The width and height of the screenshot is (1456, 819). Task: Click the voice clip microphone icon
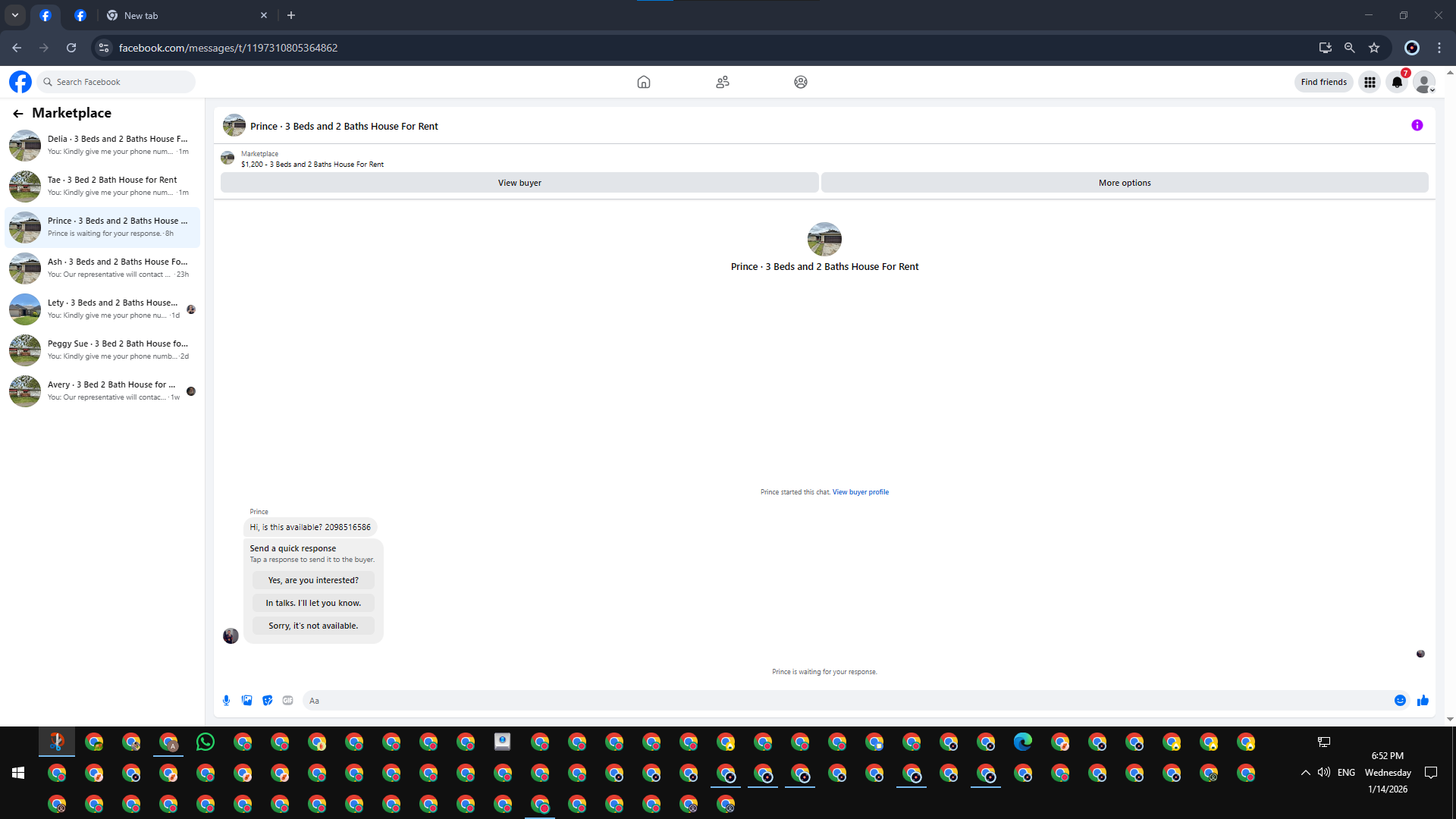[x=226, y=701]
